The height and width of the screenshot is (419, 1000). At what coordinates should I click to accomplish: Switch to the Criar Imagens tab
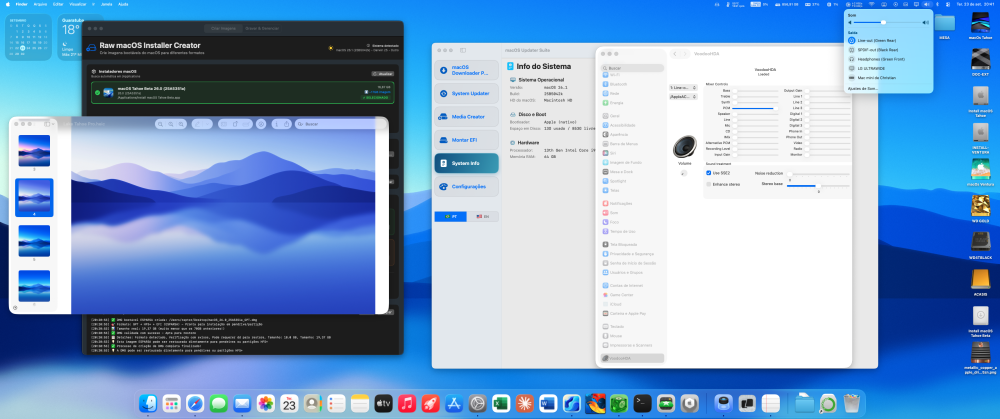point(223,29)
